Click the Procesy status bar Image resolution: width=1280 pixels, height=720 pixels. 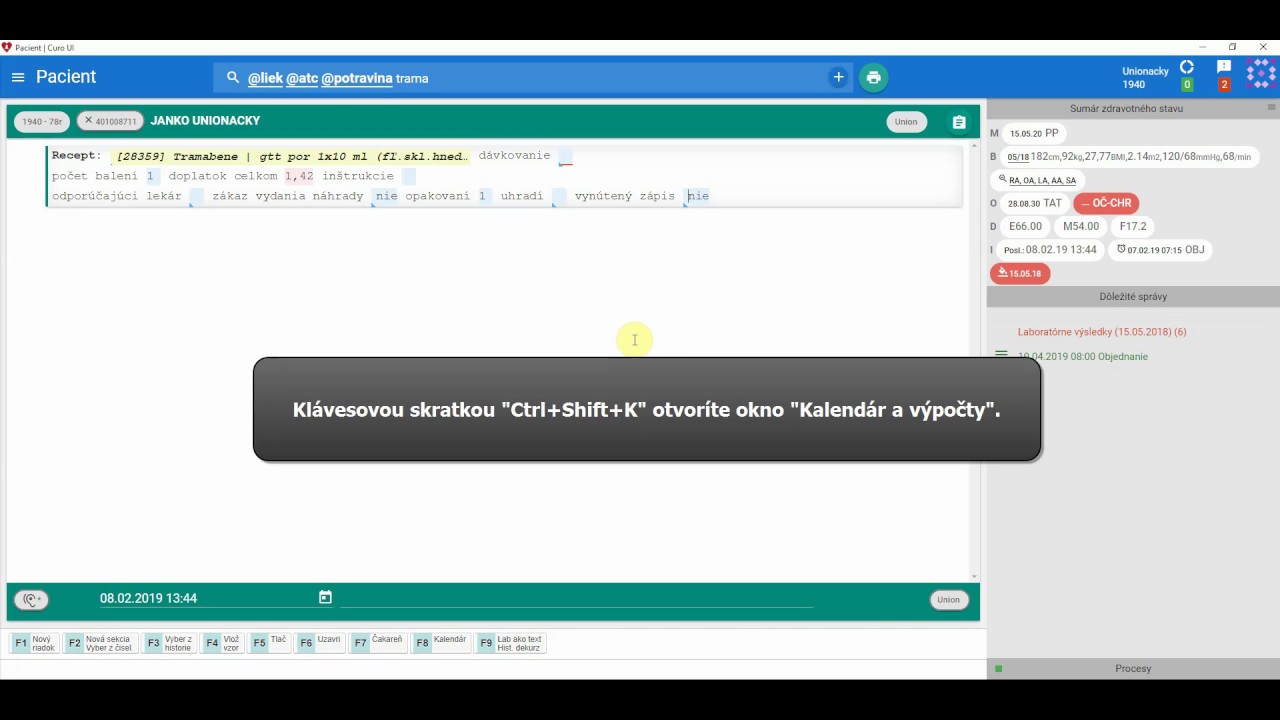1133,668
